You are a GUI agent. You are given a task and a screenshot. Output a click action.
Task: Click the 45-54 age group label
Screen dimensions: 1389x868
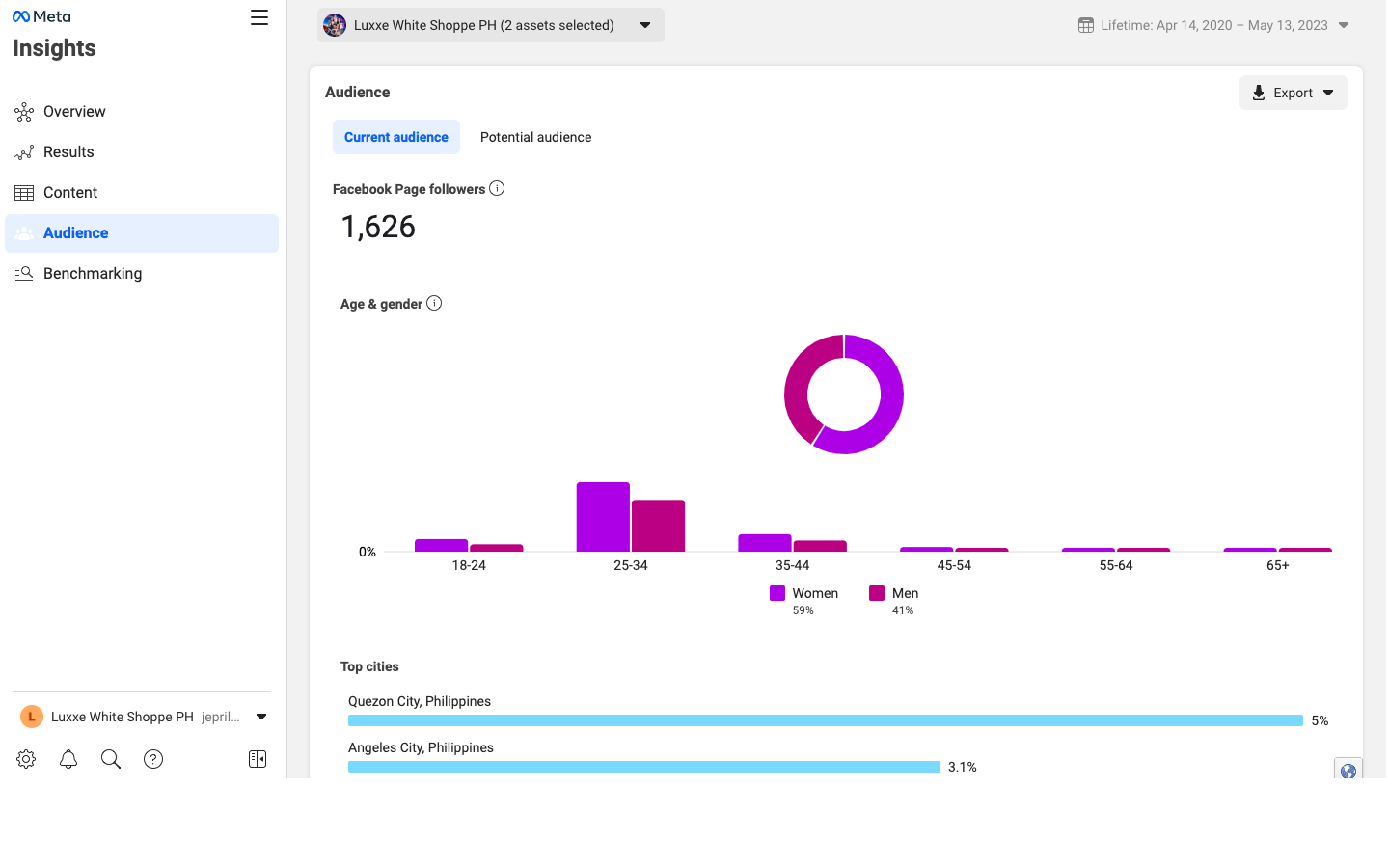[954, 565]
